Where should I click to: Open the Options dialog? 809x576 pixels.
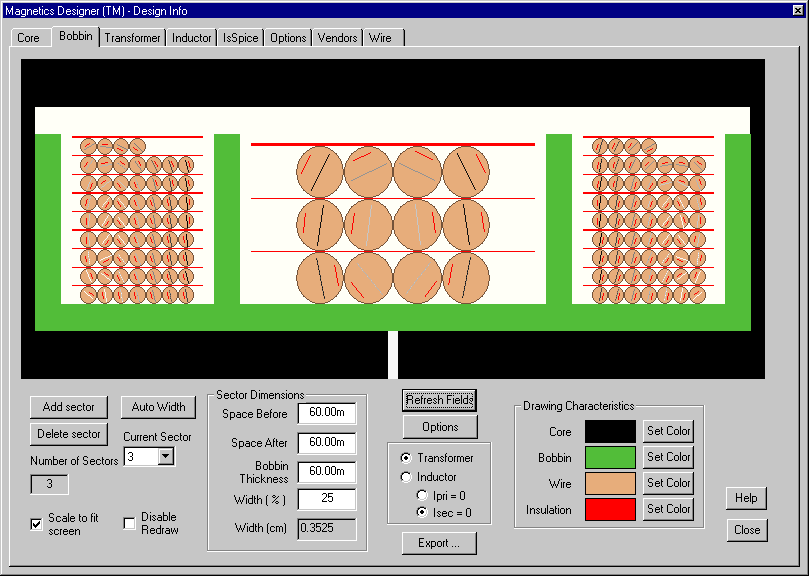[440, 427]
